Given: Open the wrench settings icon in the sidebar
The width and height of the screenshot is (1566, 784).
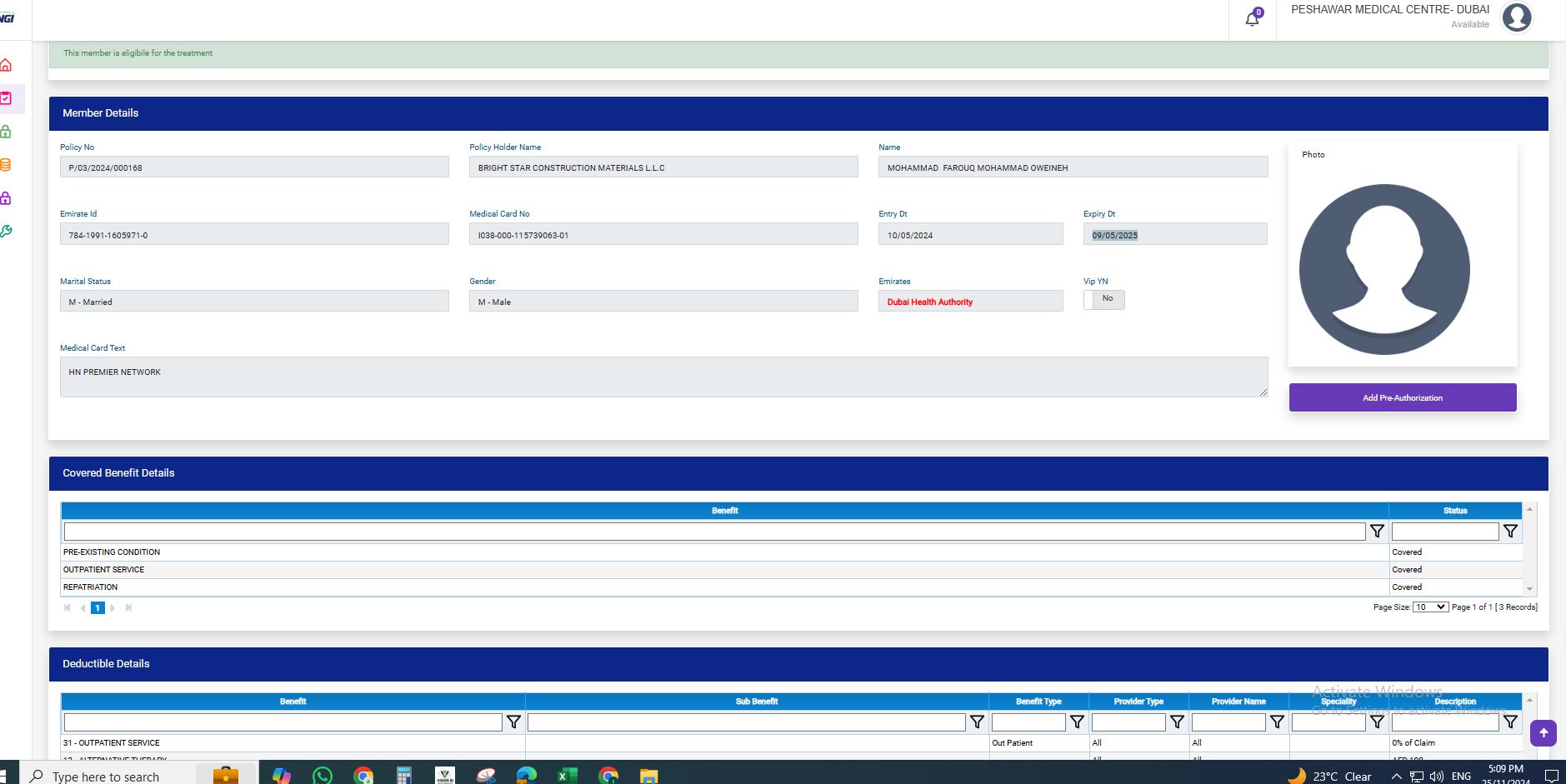Looking at the screenshot, I should point(7,232).
